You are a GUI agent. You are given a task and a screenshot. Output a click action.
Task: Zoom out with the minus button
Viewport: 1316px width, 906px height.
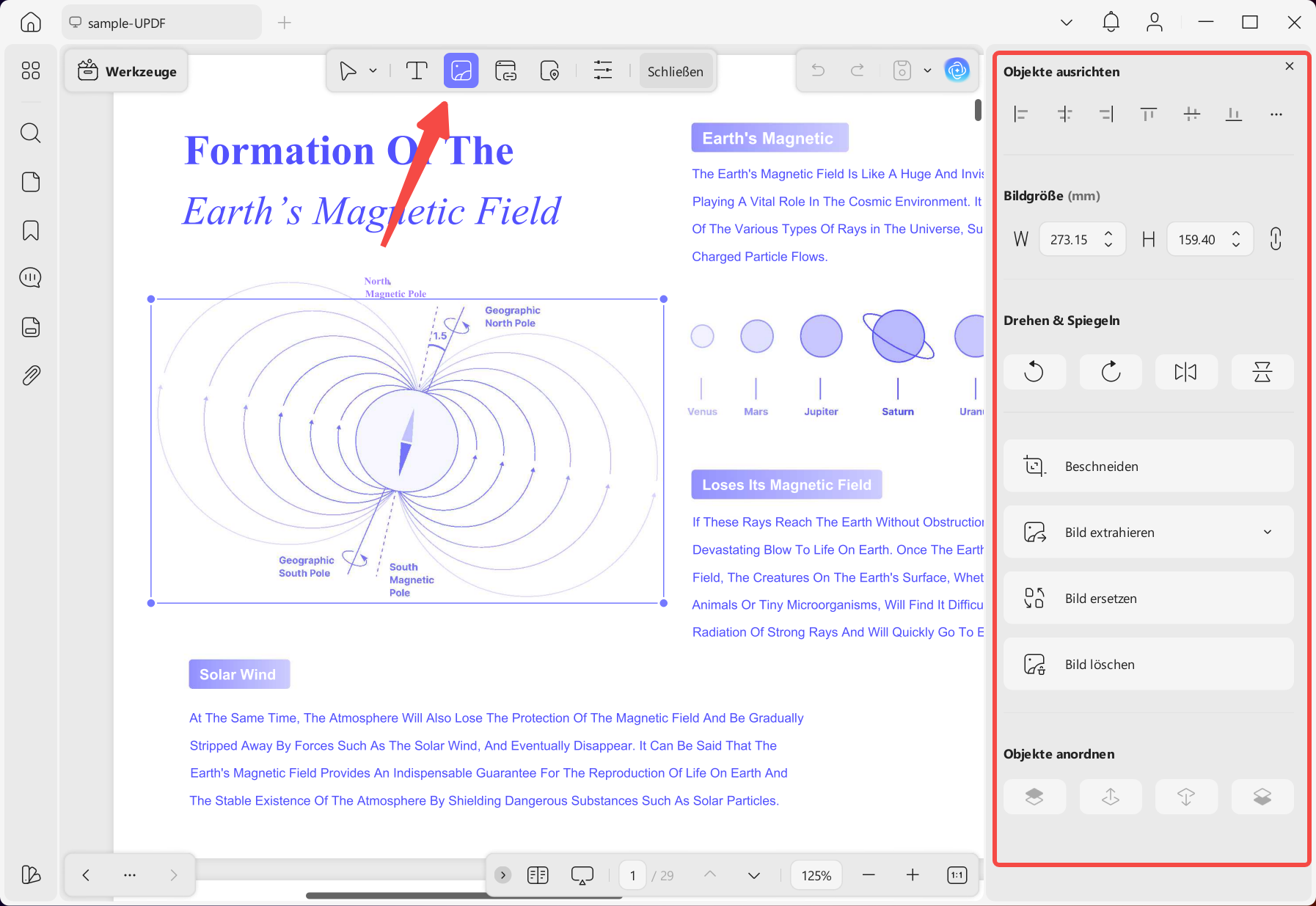pos(869,875)
